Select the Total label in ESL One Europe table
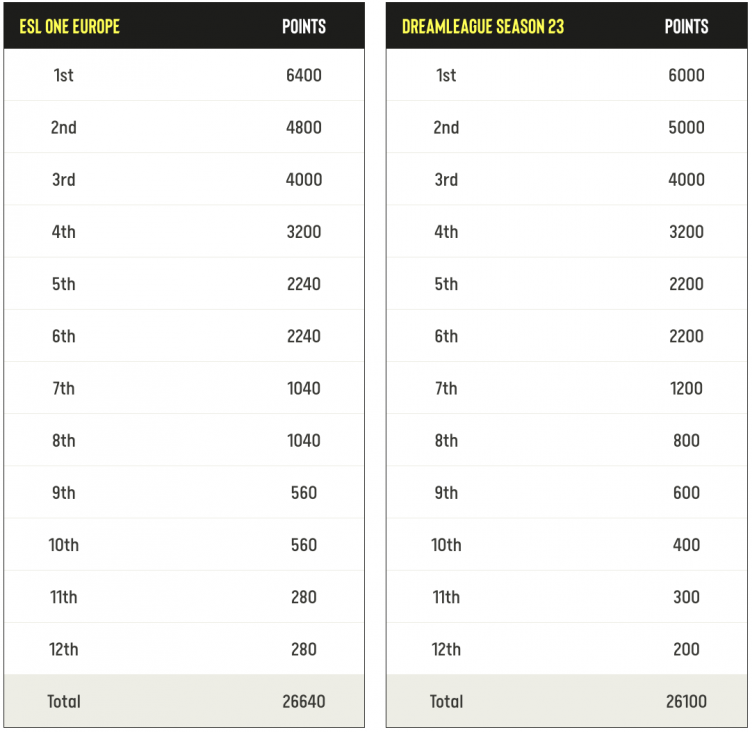Image resolution: width=752 pixels, height=732 pixels. (x=64, y=701)
